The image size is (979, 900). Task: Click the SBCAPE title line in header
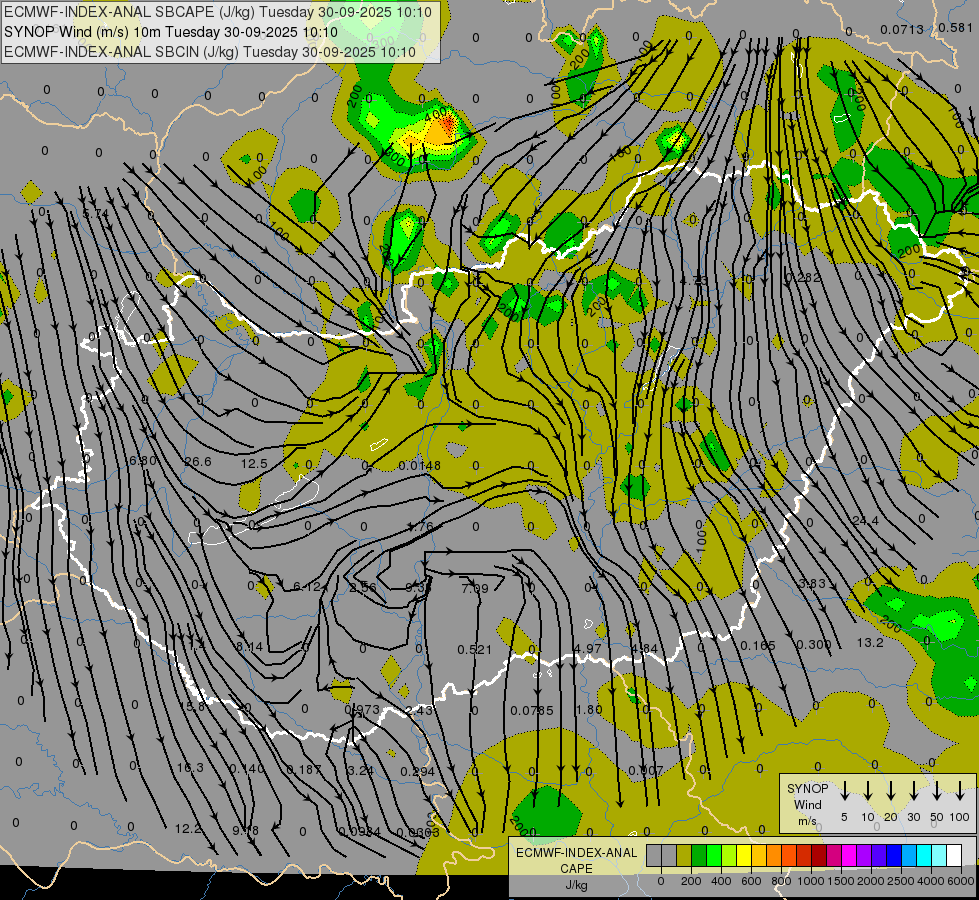217,12
